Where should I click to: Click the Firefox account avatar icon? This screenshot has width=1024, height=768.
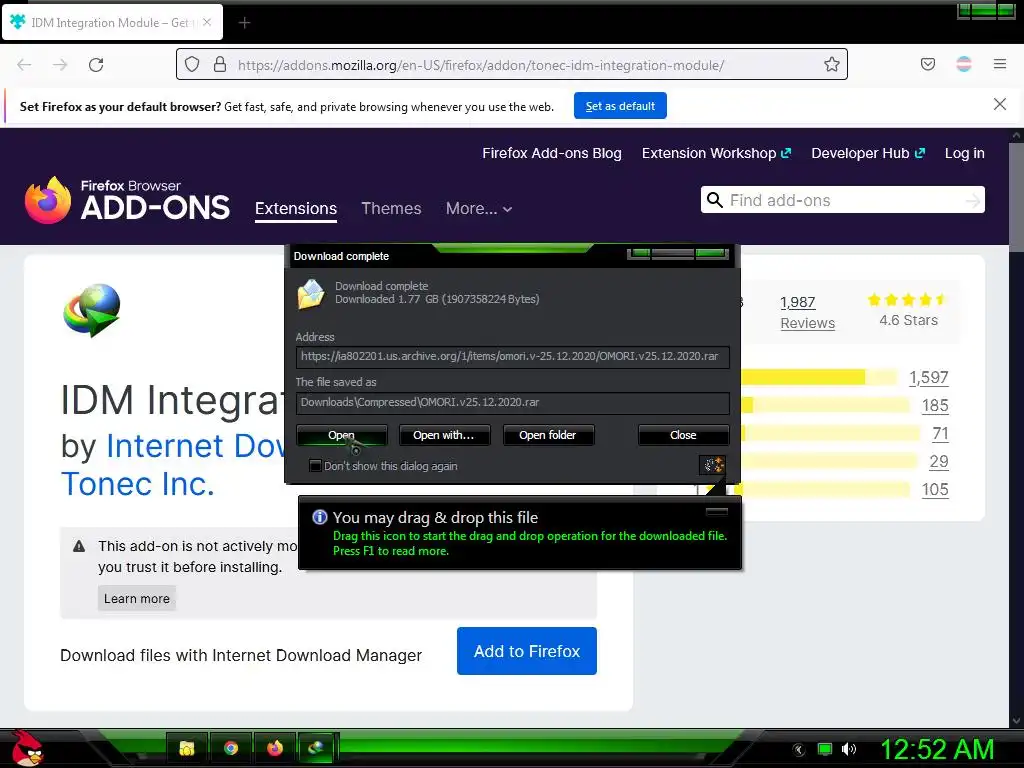coord(963,64)
